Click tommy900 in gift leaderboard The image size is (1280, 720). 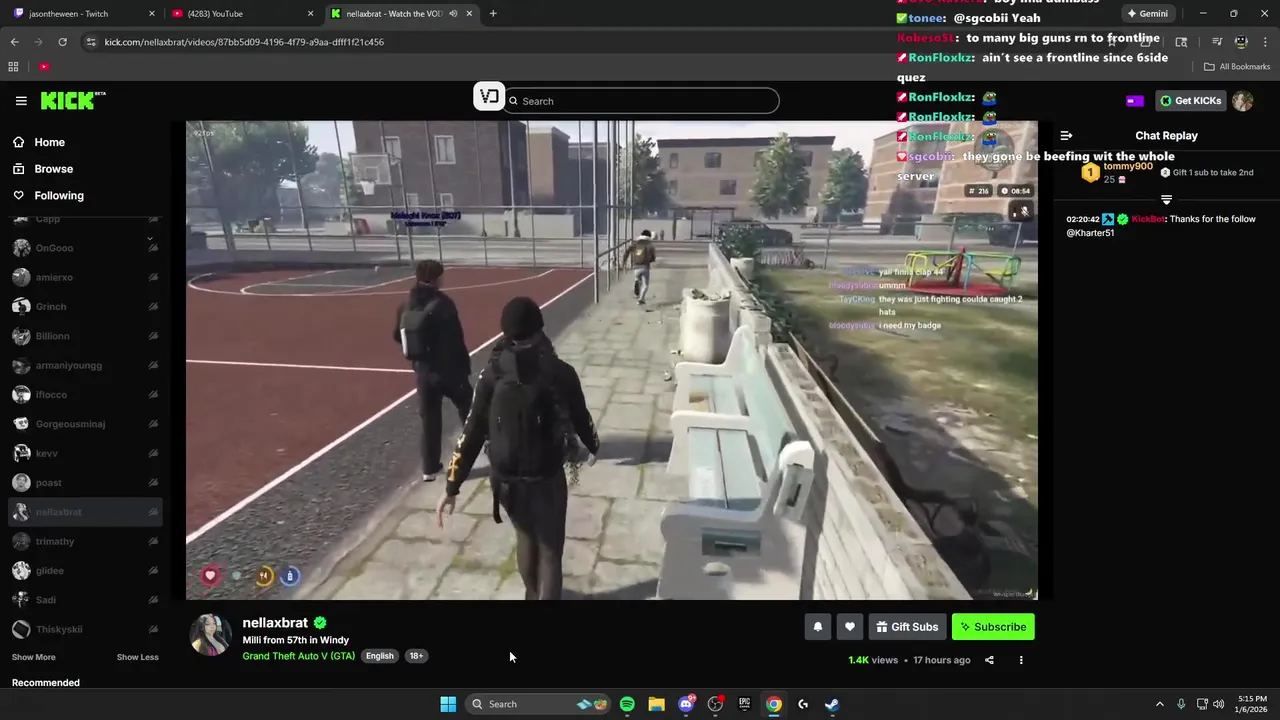[x=1128, y=167]
